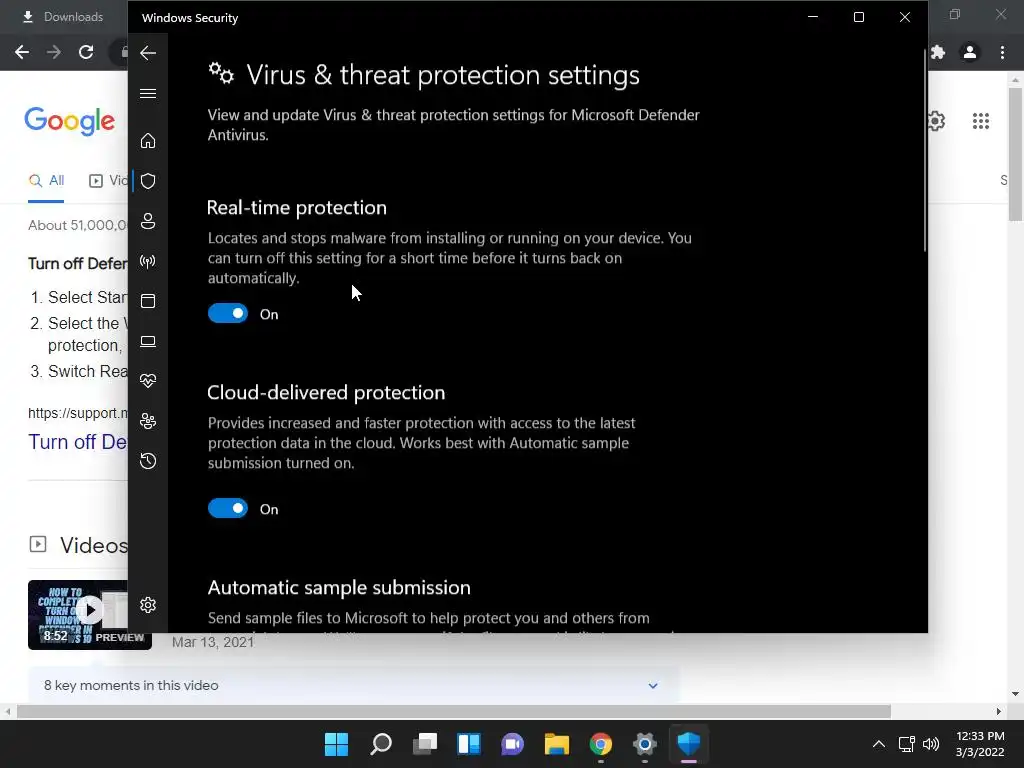Click the 'Cloud-delivered protection' heading
Screen dimensions: 1024x768
click(326, 392)
